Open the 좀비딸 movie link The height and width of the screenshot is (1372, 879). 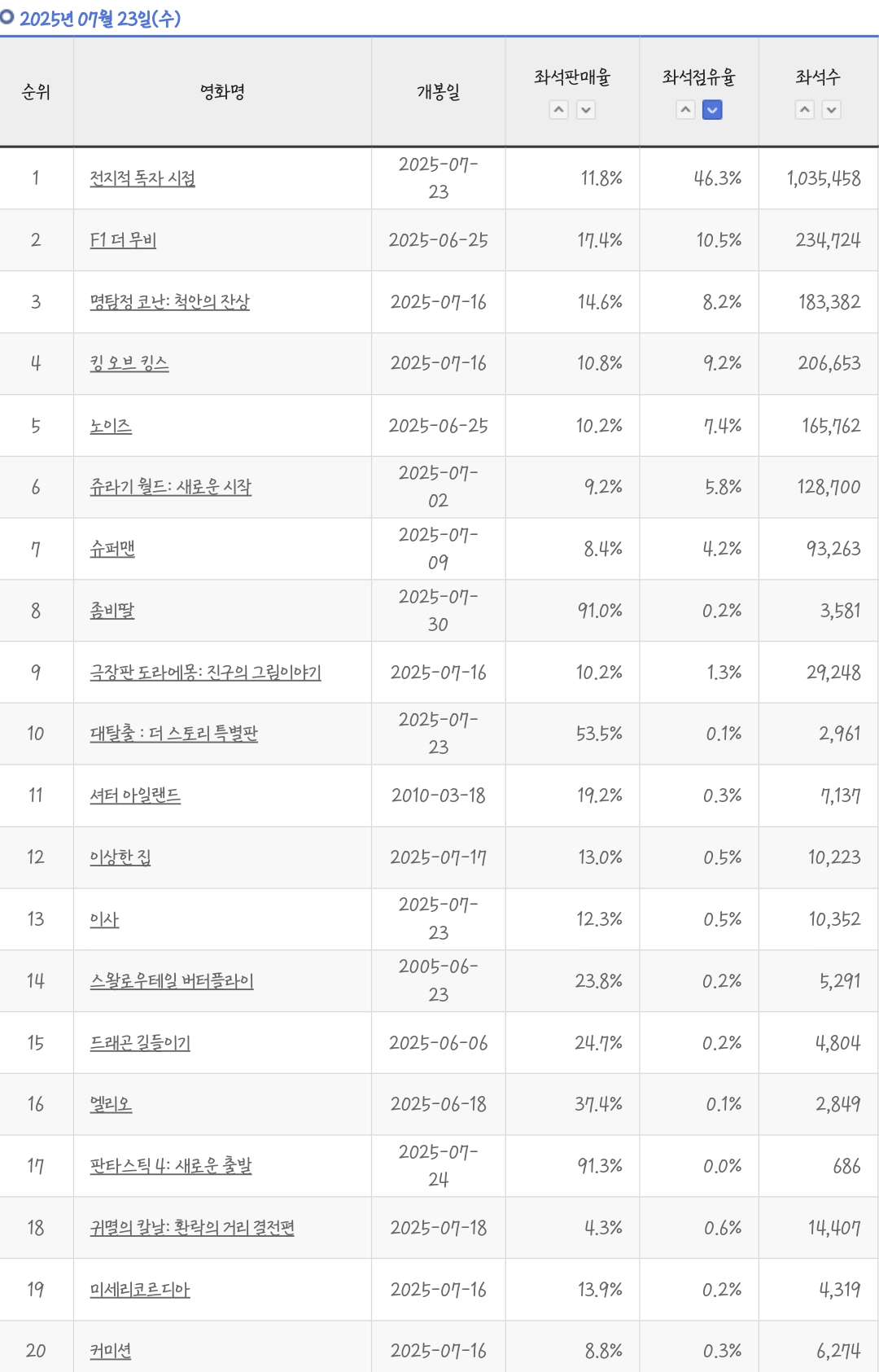[x=112, y=611]
